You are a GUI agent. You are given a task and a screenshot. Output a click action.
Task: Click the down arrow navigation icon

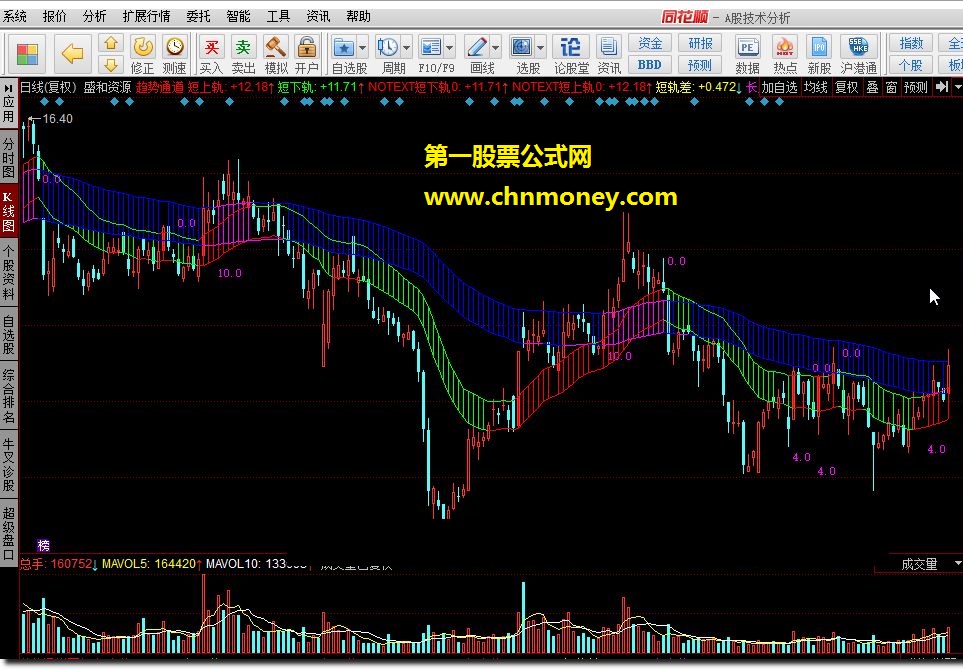(111, 64)
